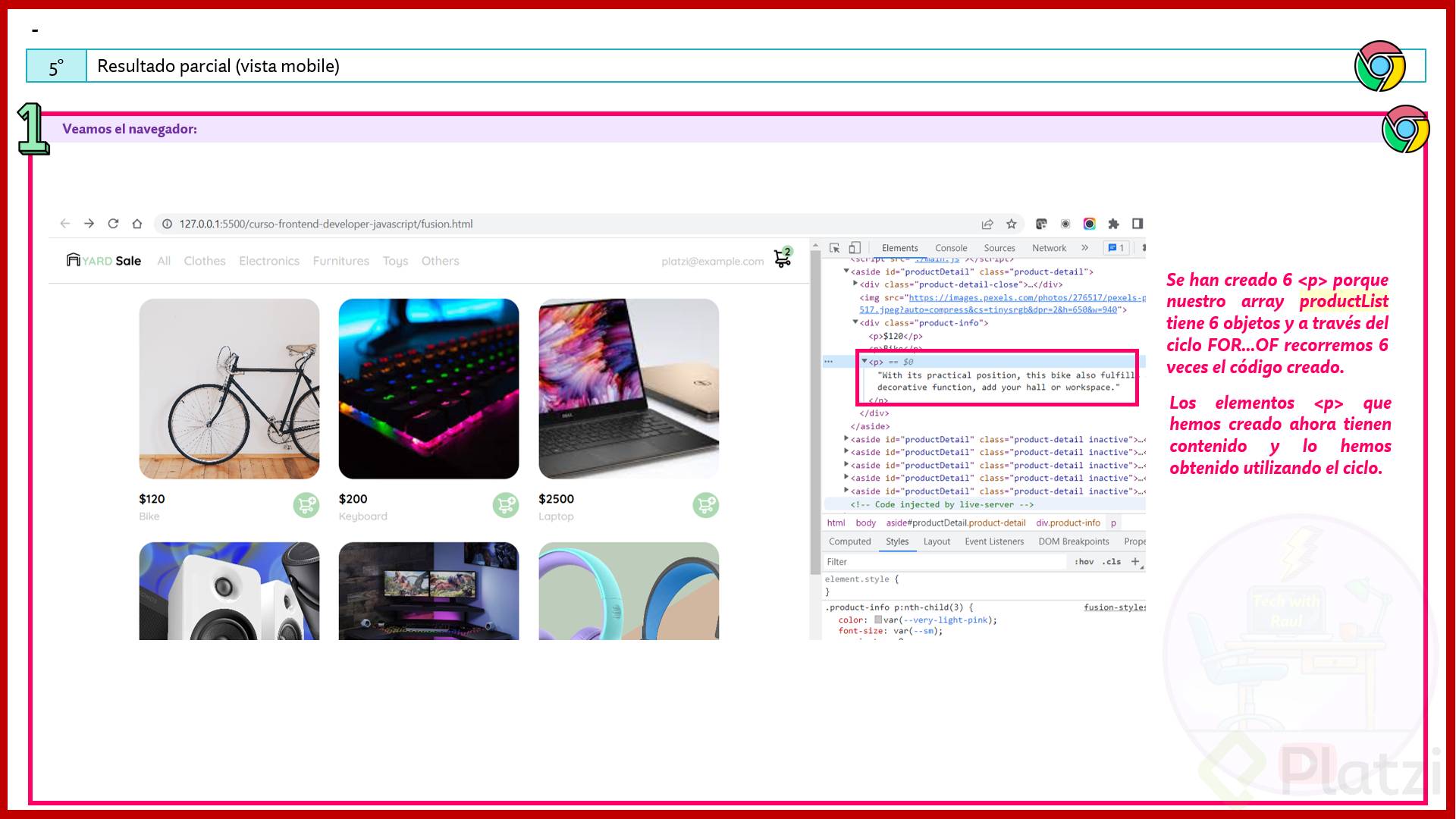Open the shopping cart with badge 2

(x=783, y=258)
